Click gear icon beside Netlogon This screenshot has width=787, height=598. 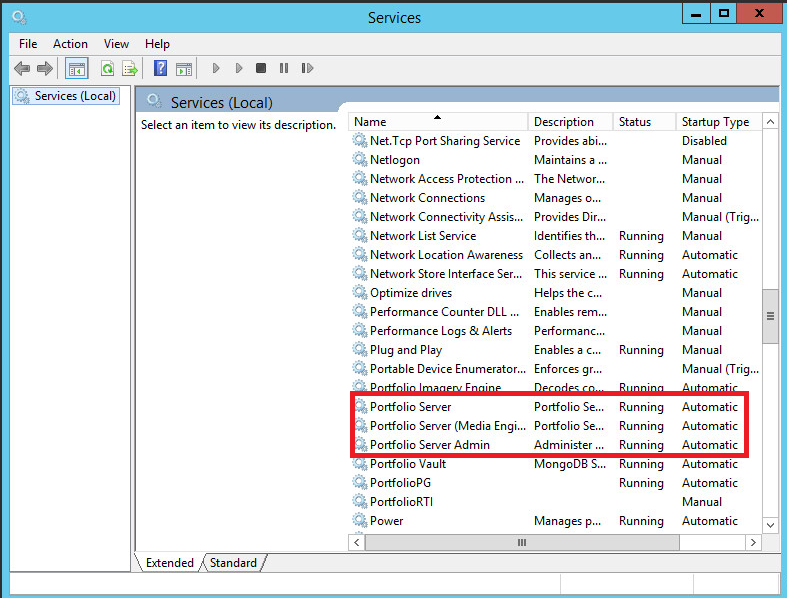point(359,159)
